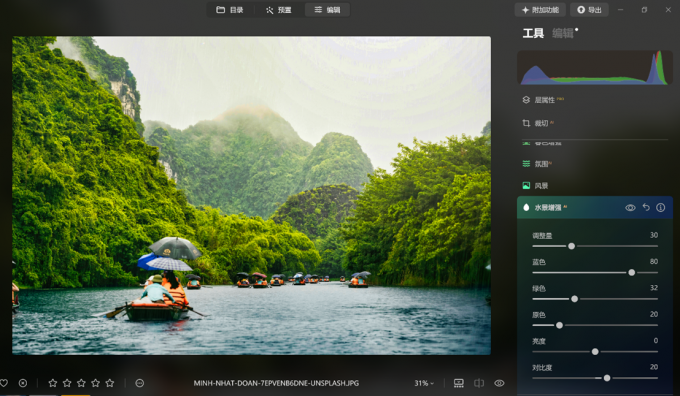Click the water drop icon of 水景增强

tap(526, 207)
